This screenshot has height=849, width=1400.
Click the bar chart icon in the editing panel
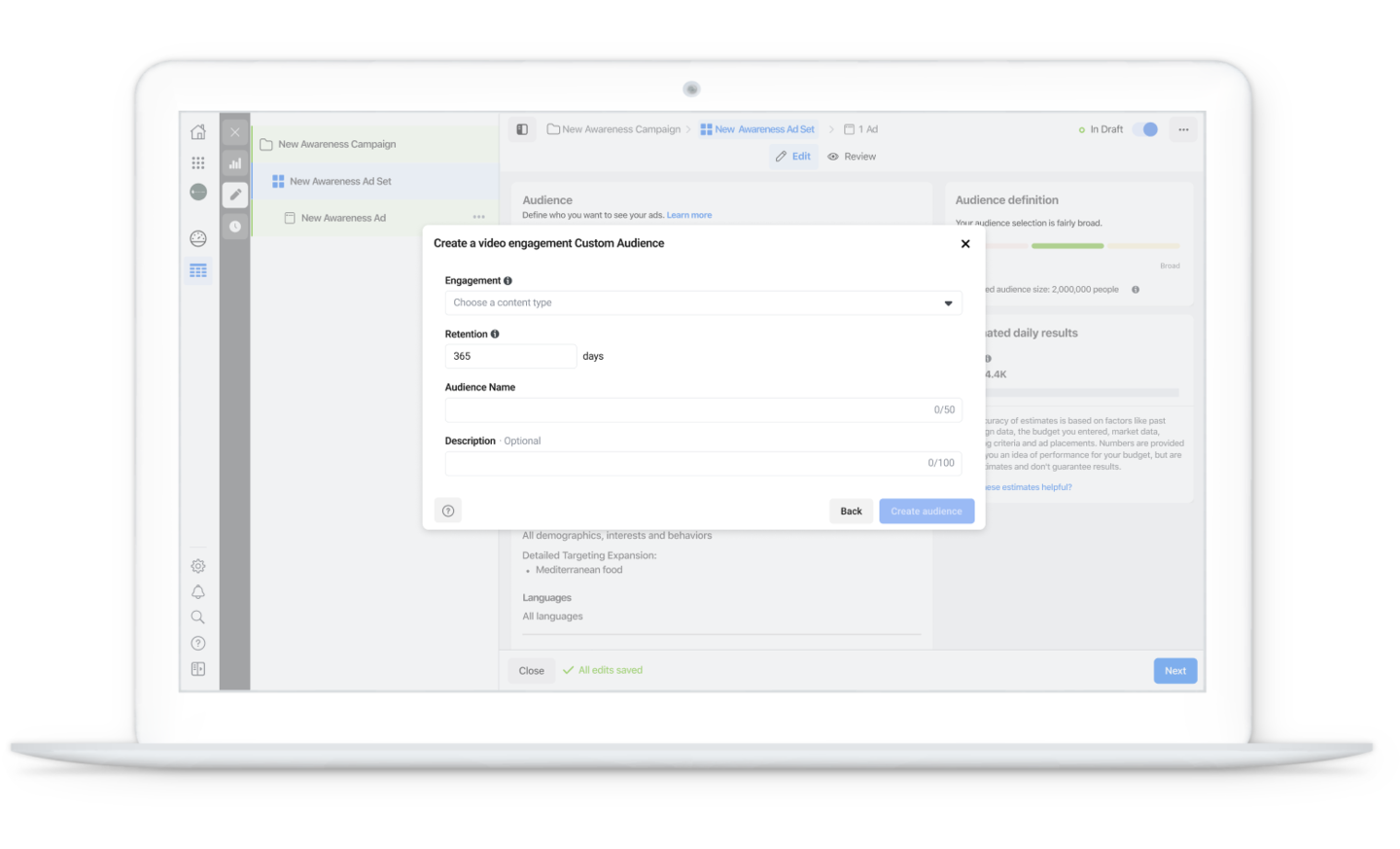coord(235,163)
